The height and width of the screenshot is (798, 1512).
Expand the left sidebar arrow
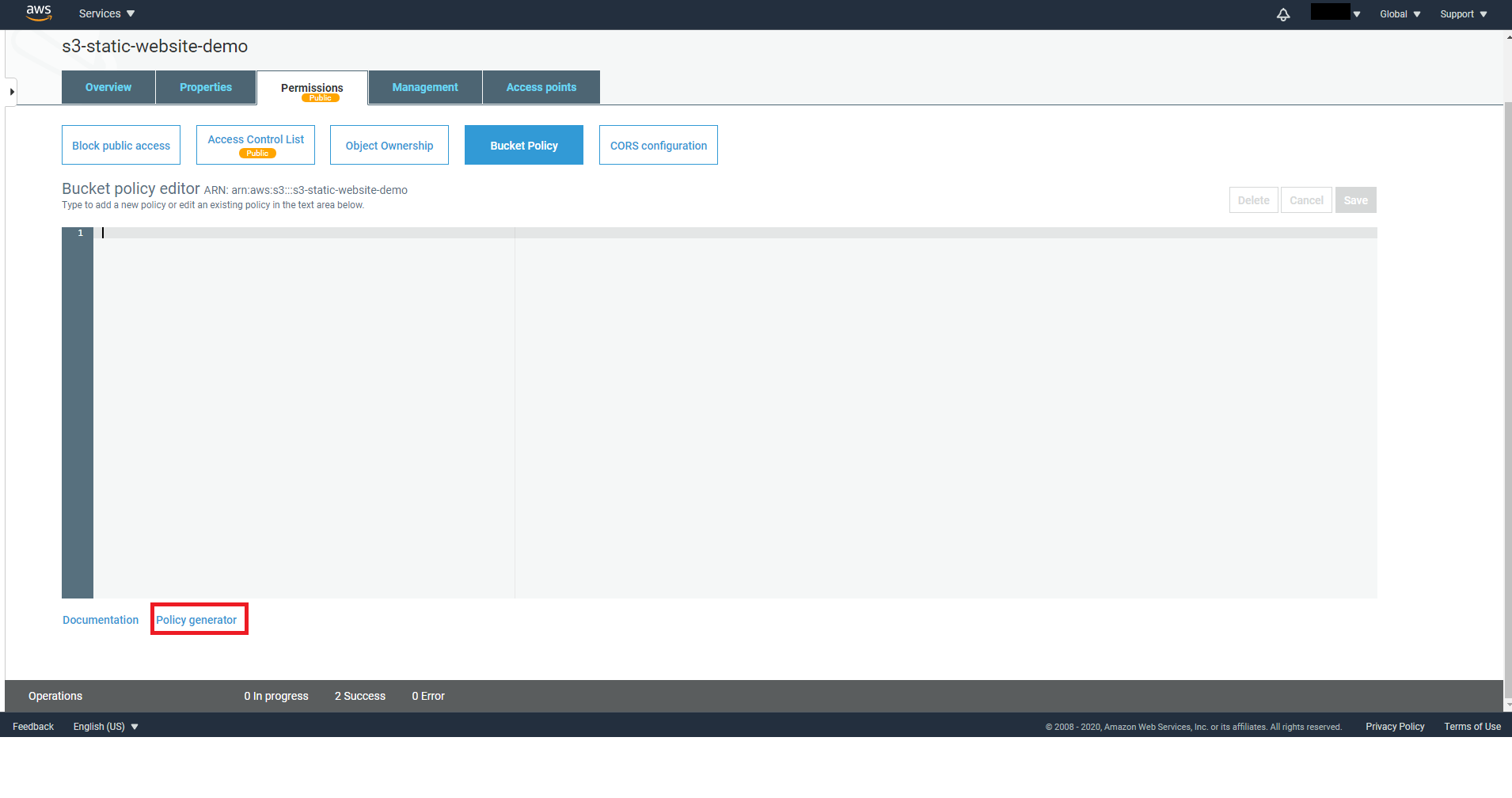(11, 92)
